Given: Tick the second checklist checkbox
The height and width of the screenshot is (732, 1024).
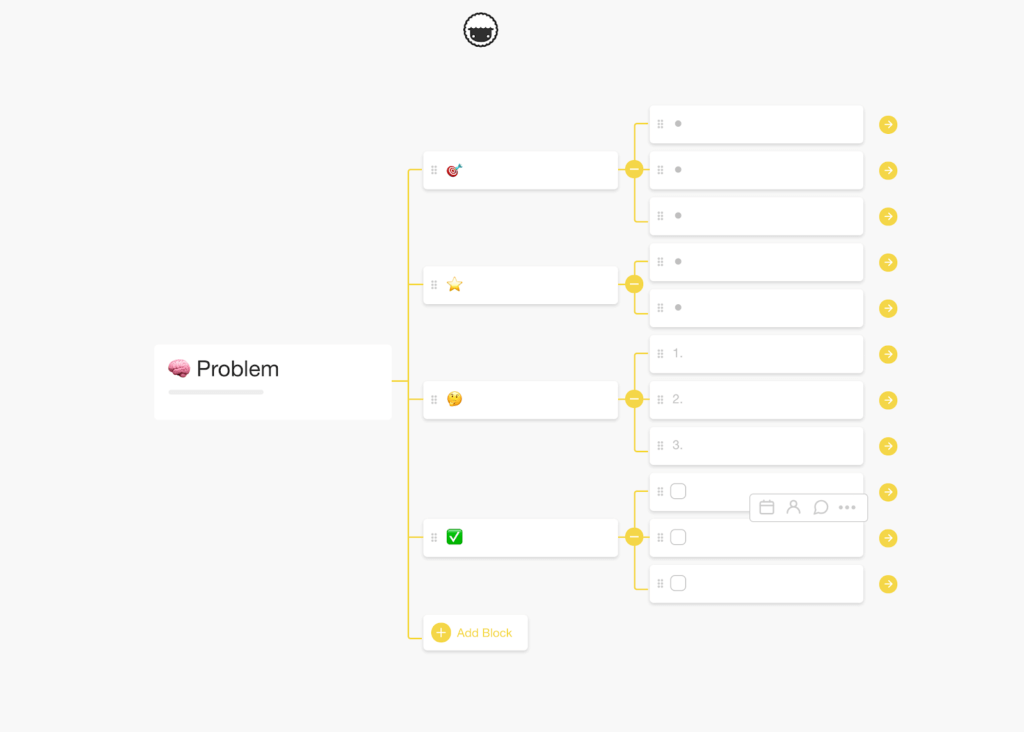Looking at the screenshot, I should 678,537.
